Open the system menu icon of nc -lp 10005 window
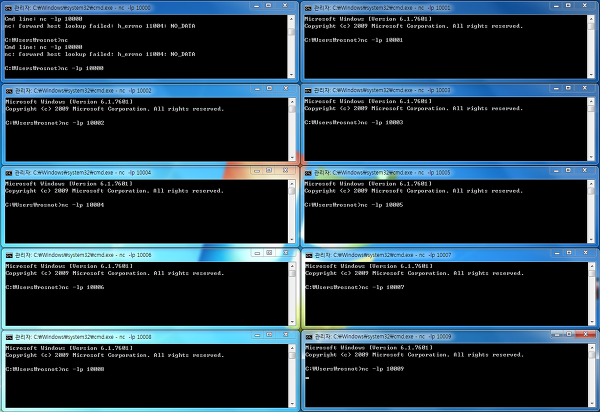This screenshot has height=412, width=600. [x=308, y=173]
